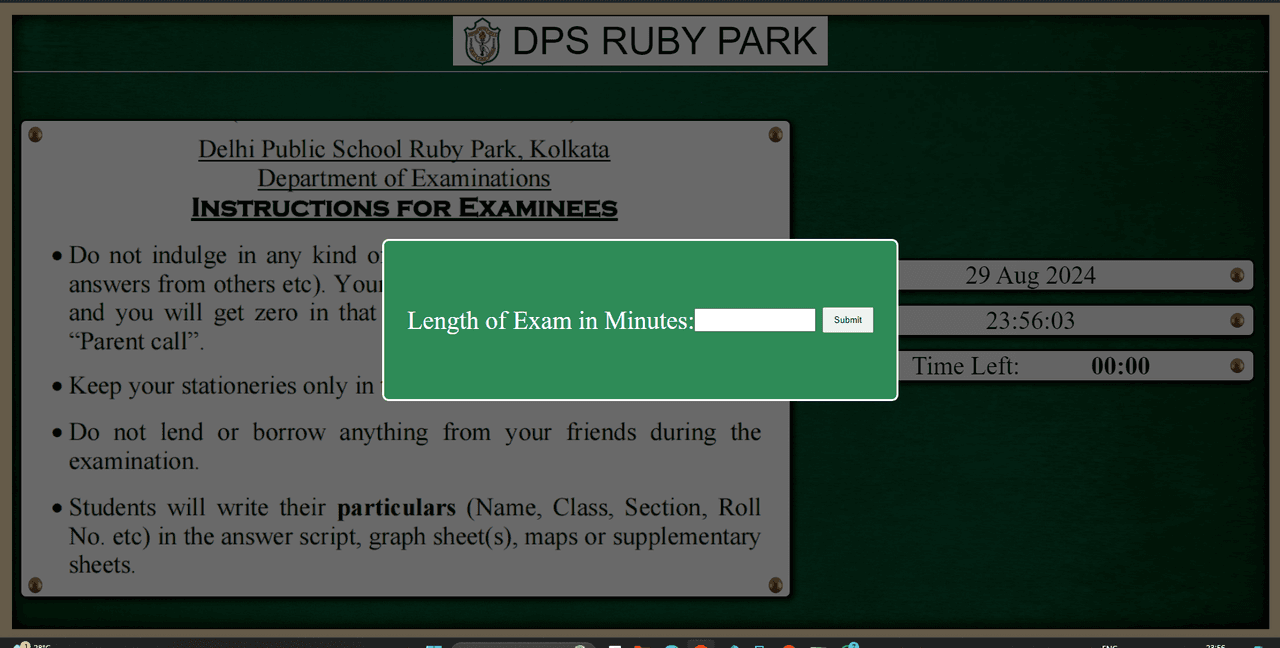This screenshot has width=1280, height=648.
Task: Click the DPS RUBY PARK header title
Action: (665, 41)
